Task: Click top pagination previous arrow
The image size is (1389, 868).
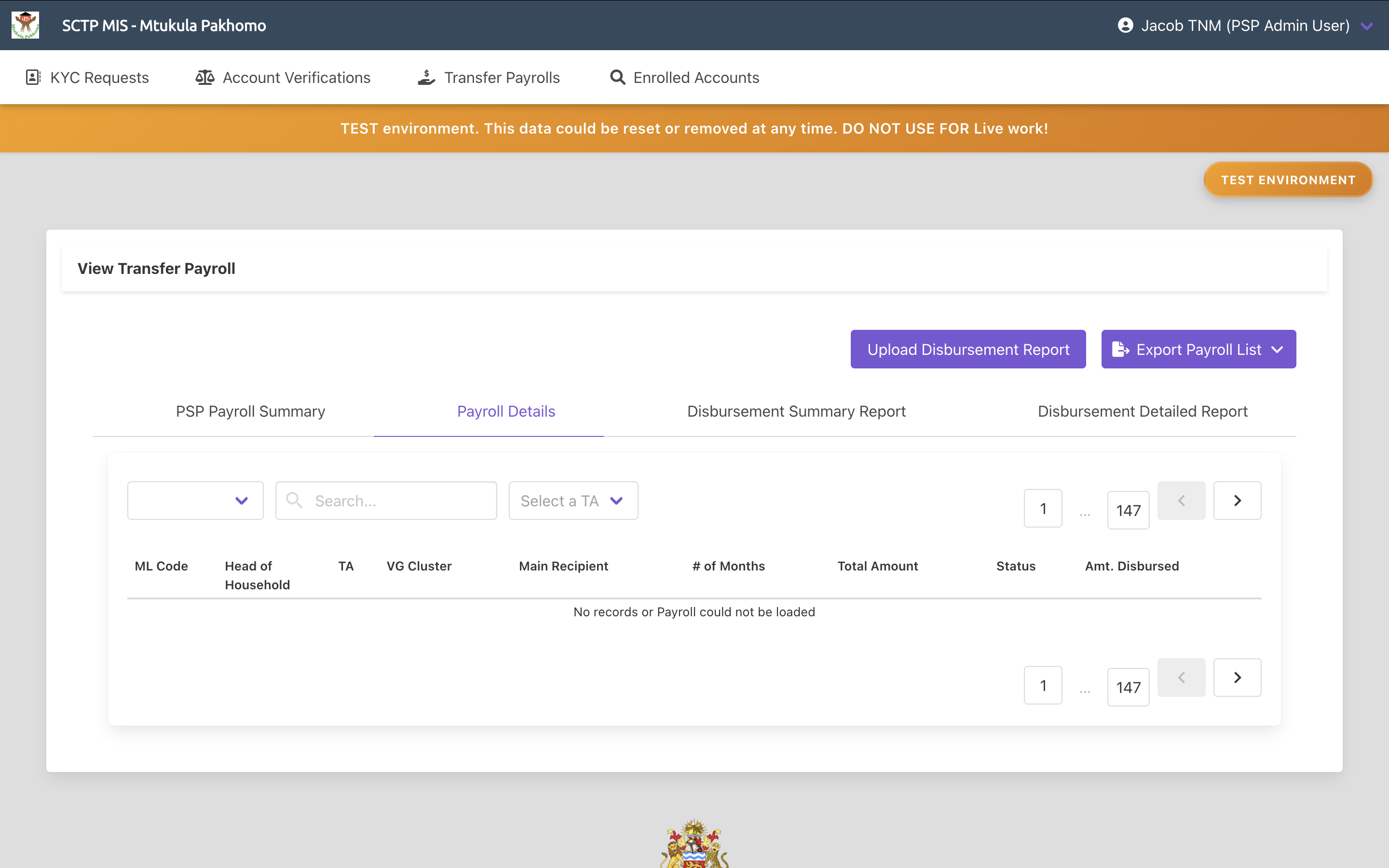Action: 1181,501
